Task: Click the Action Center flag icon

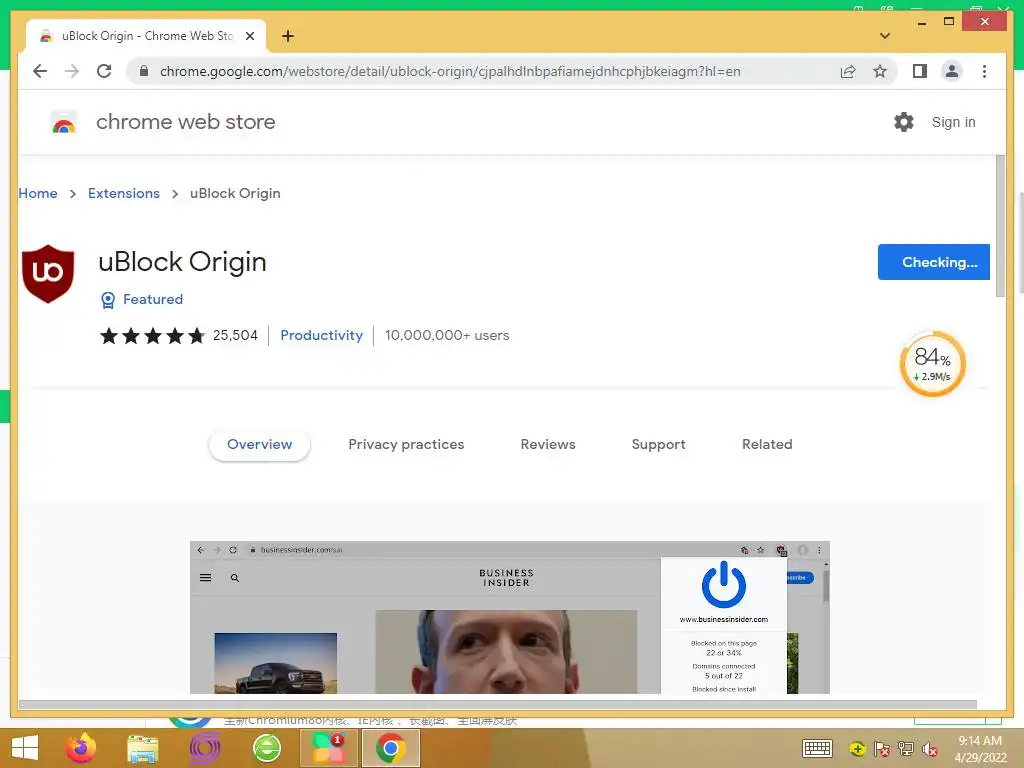Action: tap(882, 749)
